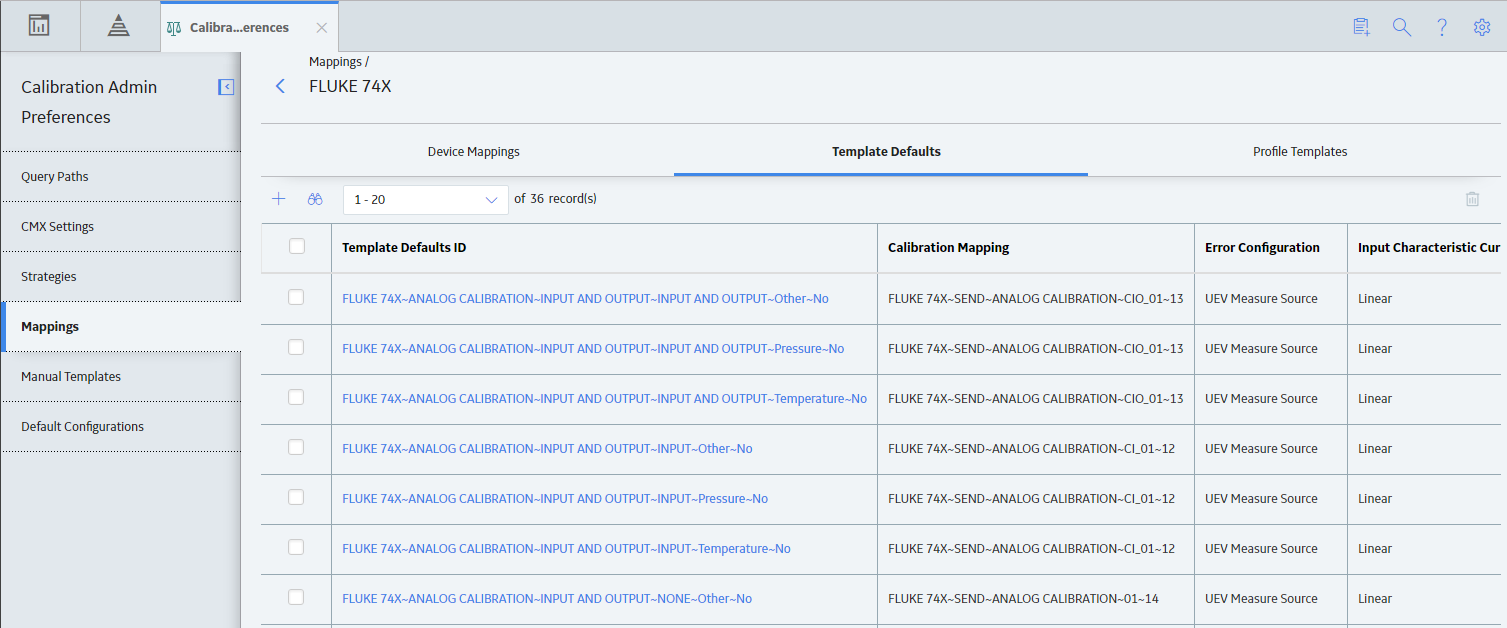Image resolution: width=1507 pixels, height=628 pixels.
Task: Go back with the left chevron
Action: [280, 86]
